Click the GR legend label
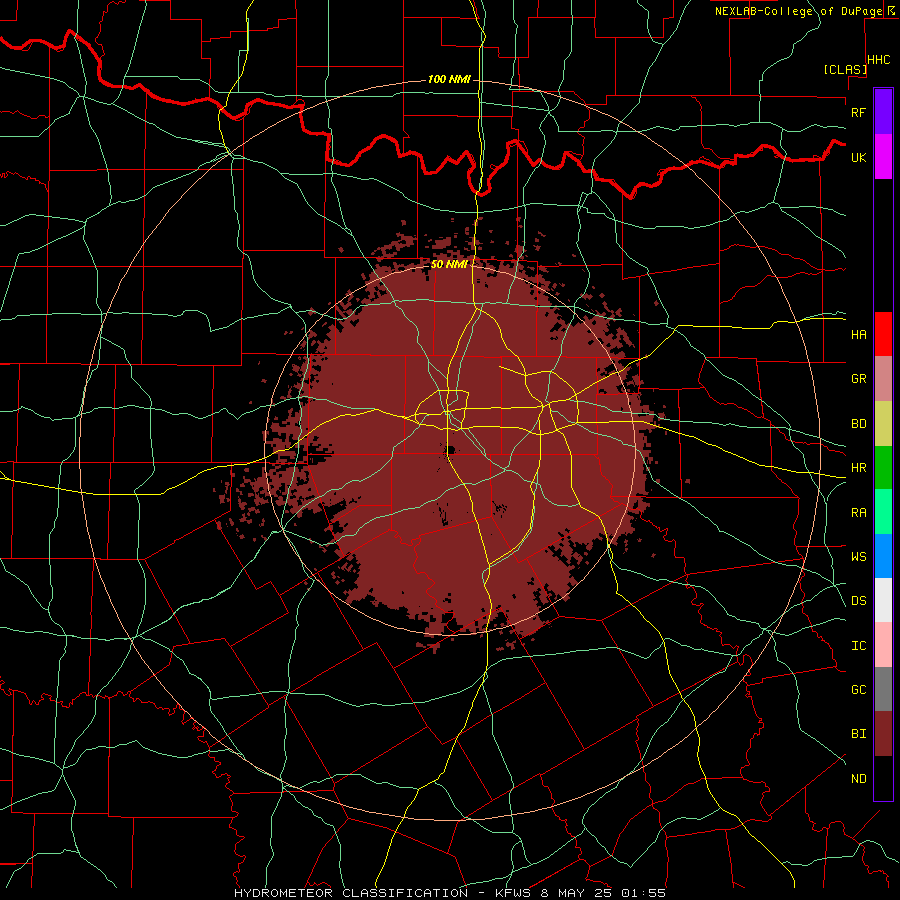This screenshot has height=900, width=900. point(858,379)
